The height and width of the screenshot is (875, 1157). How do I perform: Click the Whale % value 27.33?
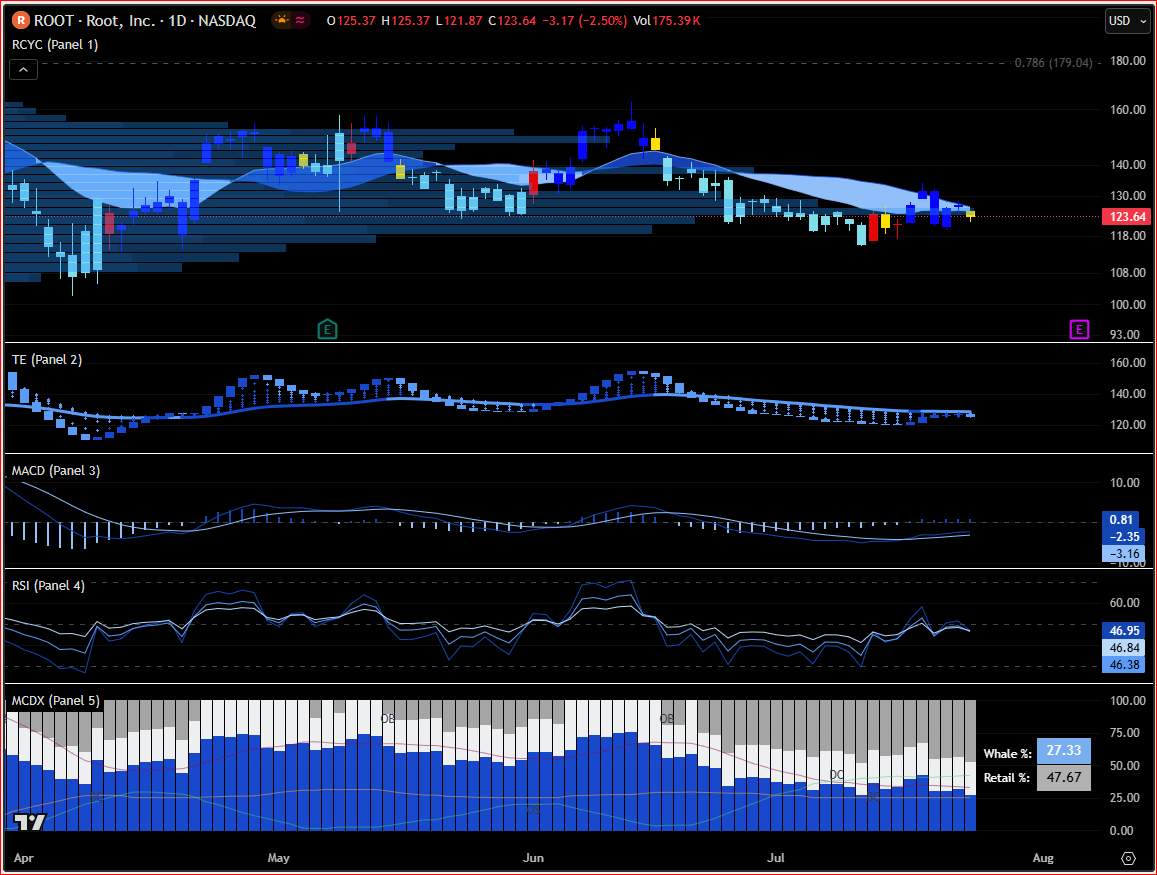coord(1063,750)
